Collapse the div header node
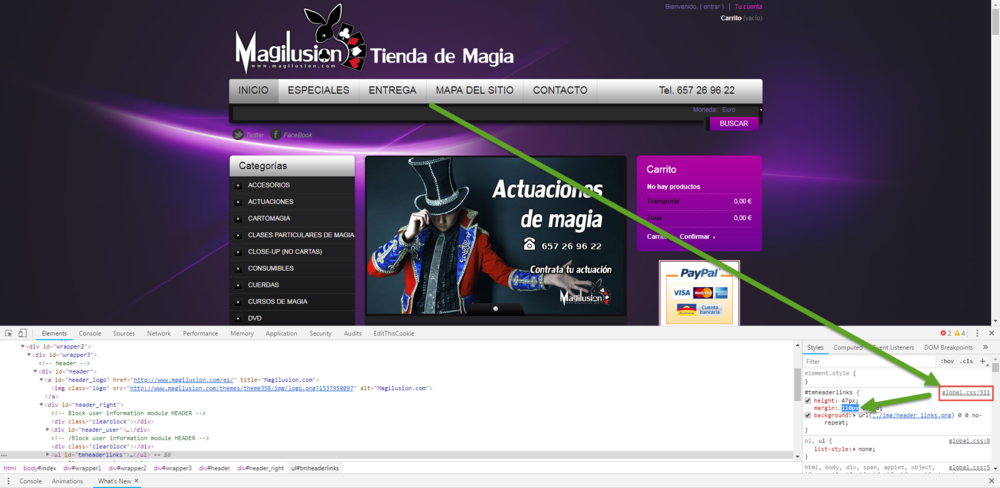Viewport: 1000px width, 488px height. (x=36, y=371)
